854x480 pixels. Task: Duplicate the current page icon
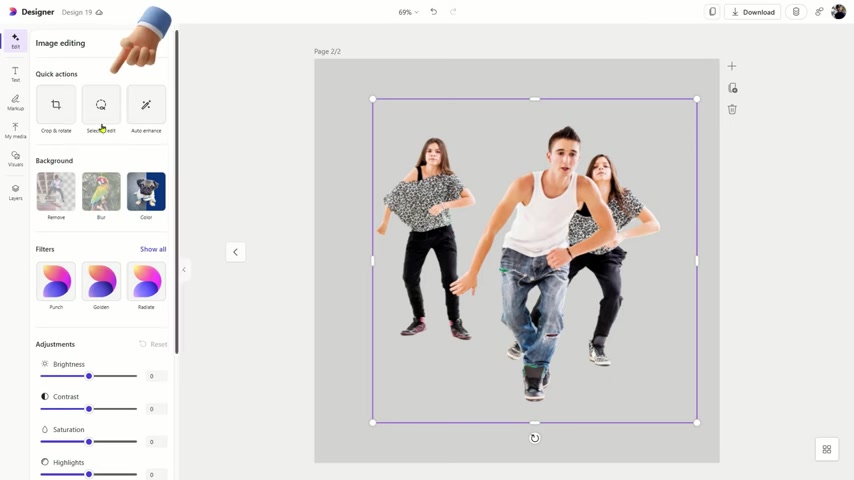point(732,88)
